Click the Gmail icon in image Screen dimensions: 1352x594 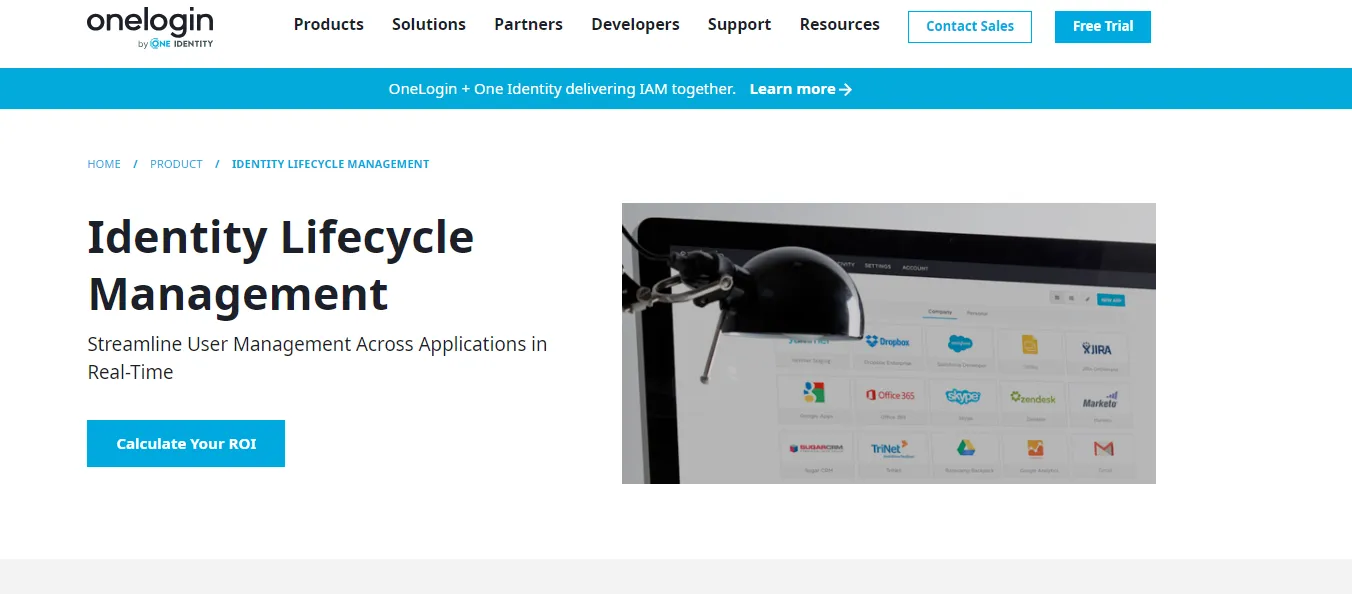(x=1103, y=449)
